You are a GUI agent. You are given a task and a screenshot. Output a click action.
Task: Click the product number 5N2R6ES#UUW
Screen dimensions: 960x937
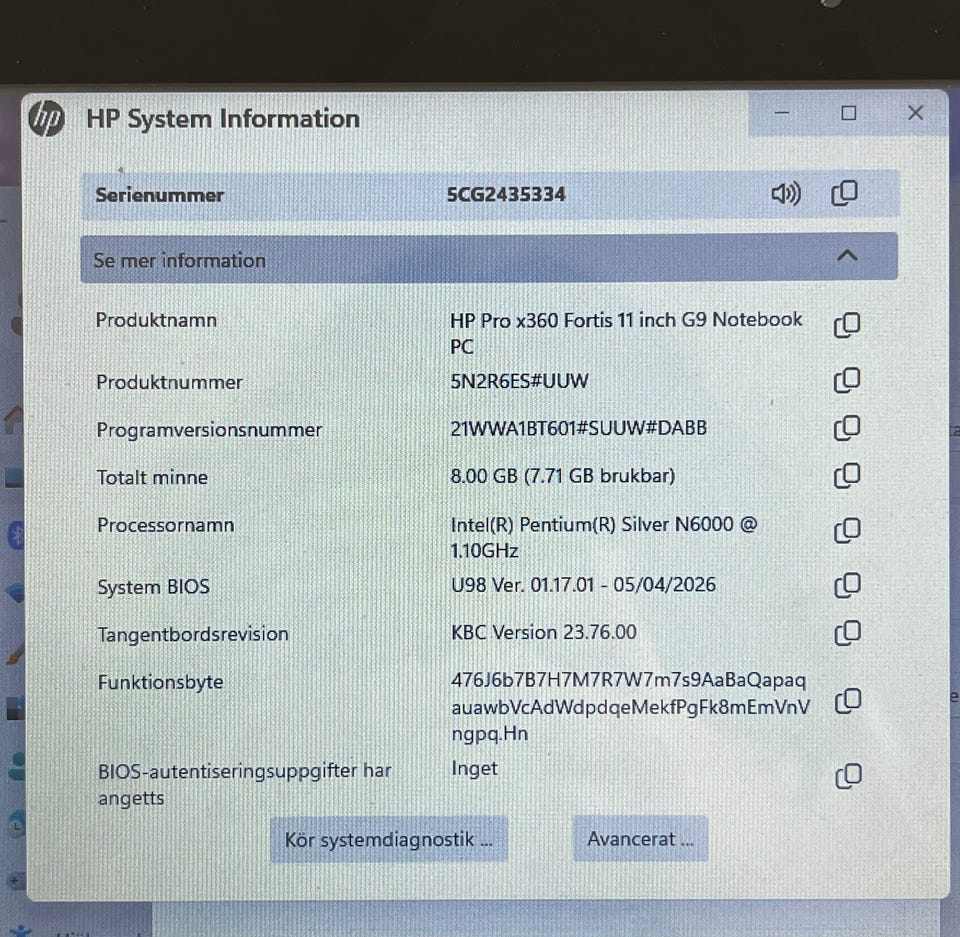pyautogui.click(x=519, y=382)
